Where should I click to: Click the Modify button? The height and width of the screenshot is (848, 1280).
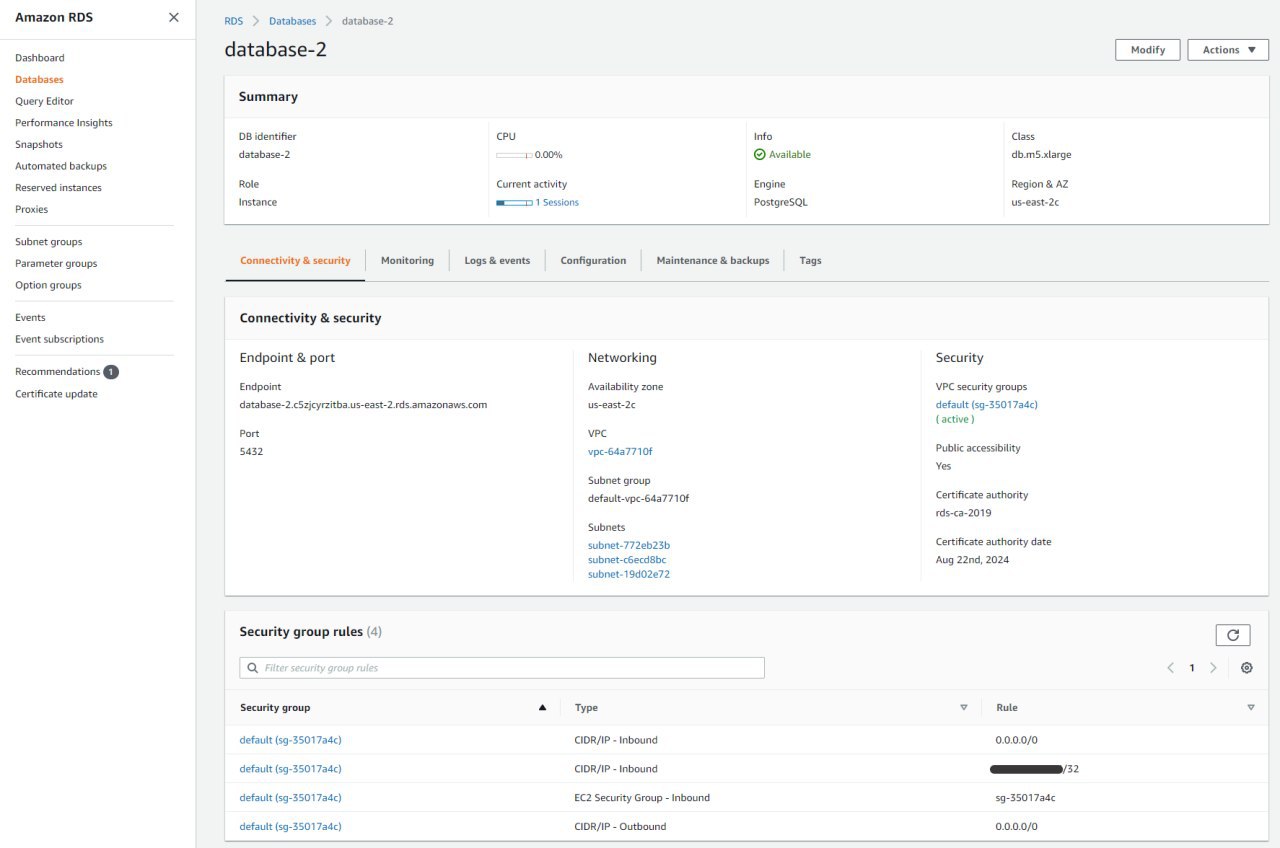click(1148, 50)
